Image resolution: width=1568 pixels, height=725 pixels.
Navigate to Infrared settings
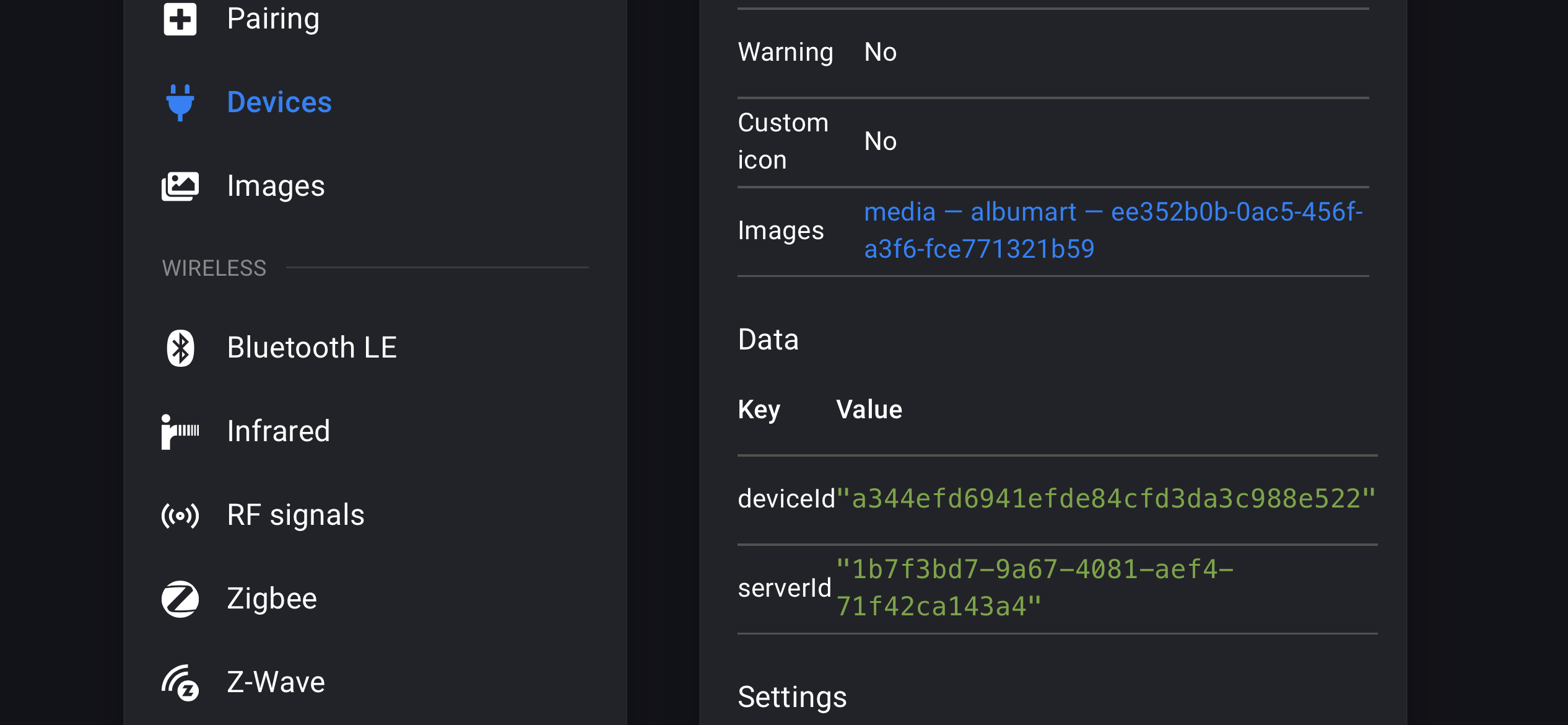[279, 431]
